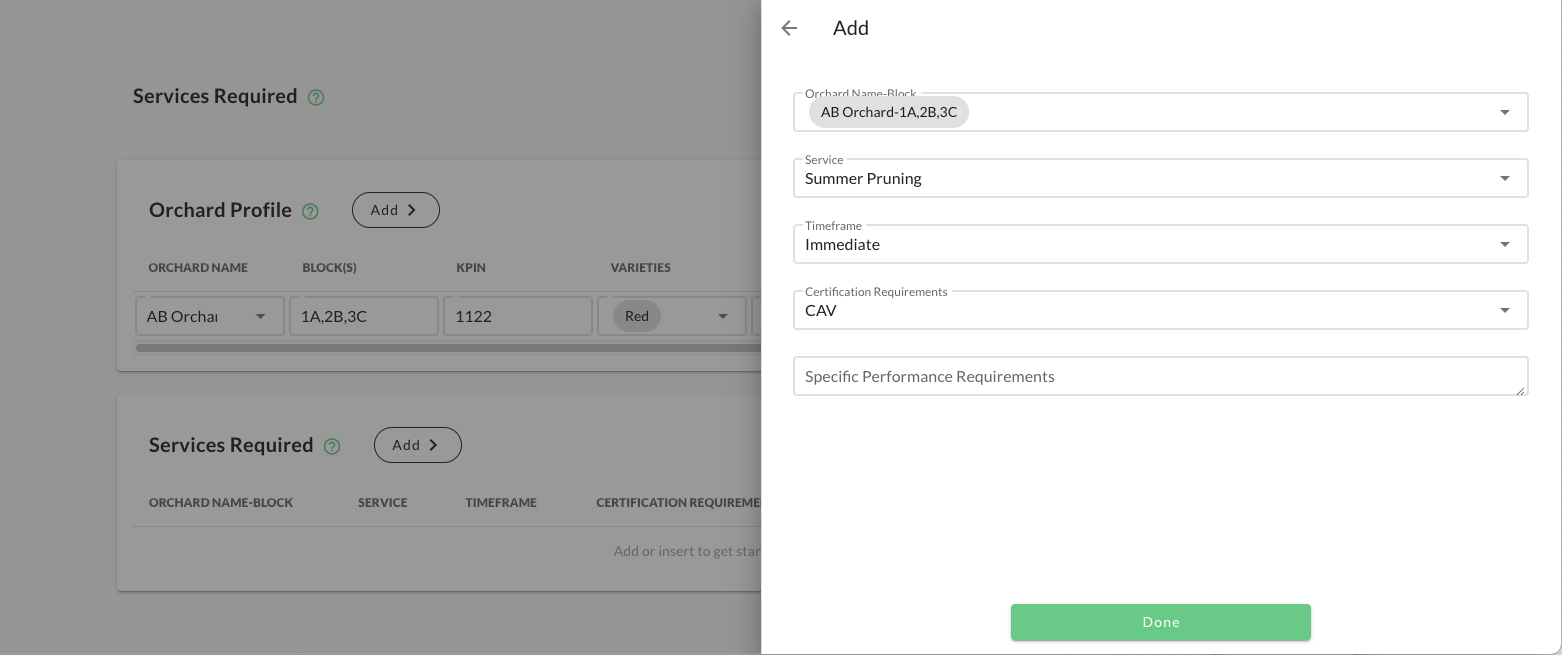The width and height of the screenshot is (1562, 655).
Task: Open the Varieties dropdown with Red chip
Action: tap(722, 316)
